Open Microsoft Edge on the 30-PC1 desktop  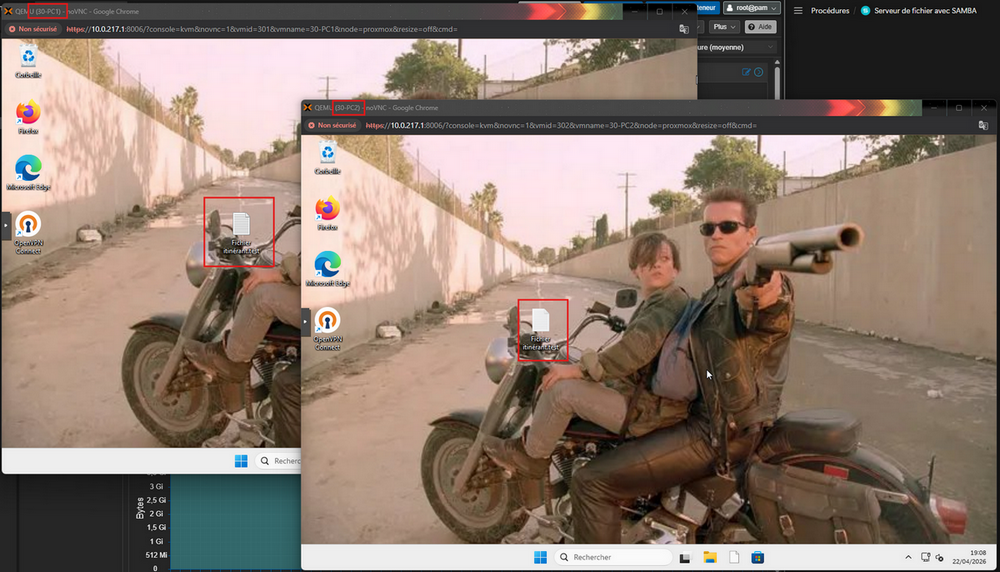tap(28, 173)
